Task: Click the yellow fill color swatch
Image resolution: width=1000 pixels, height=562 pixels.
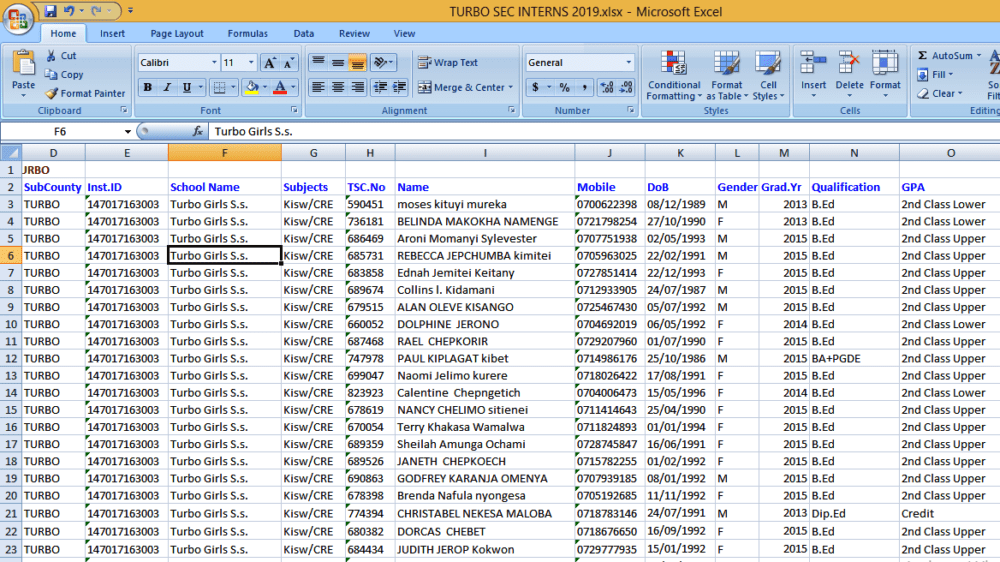Action: (252, 87)
